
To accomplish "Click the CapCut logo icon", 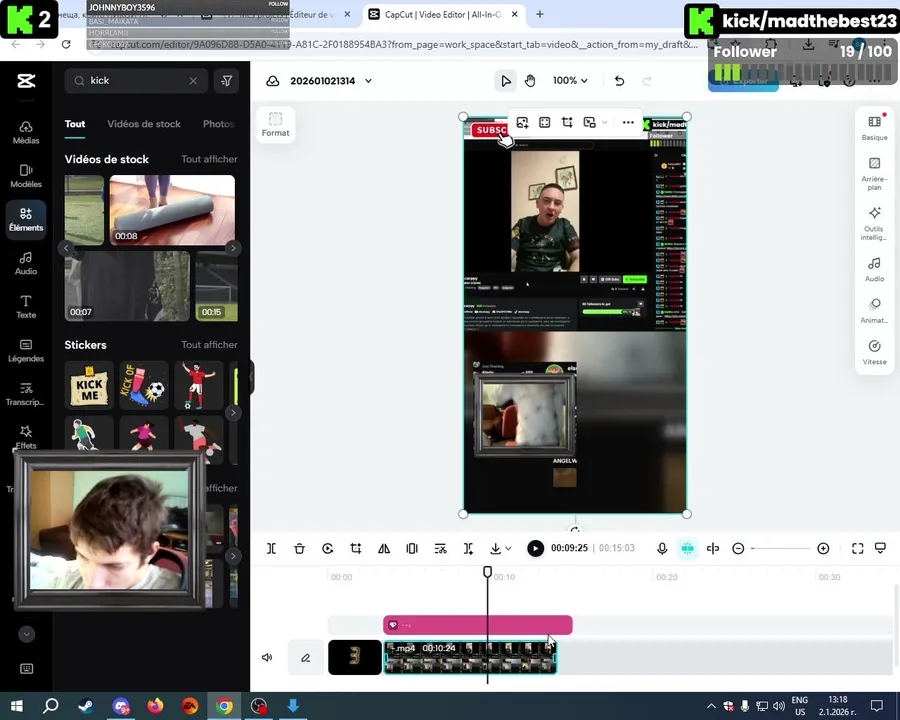I will click(26, 81).
